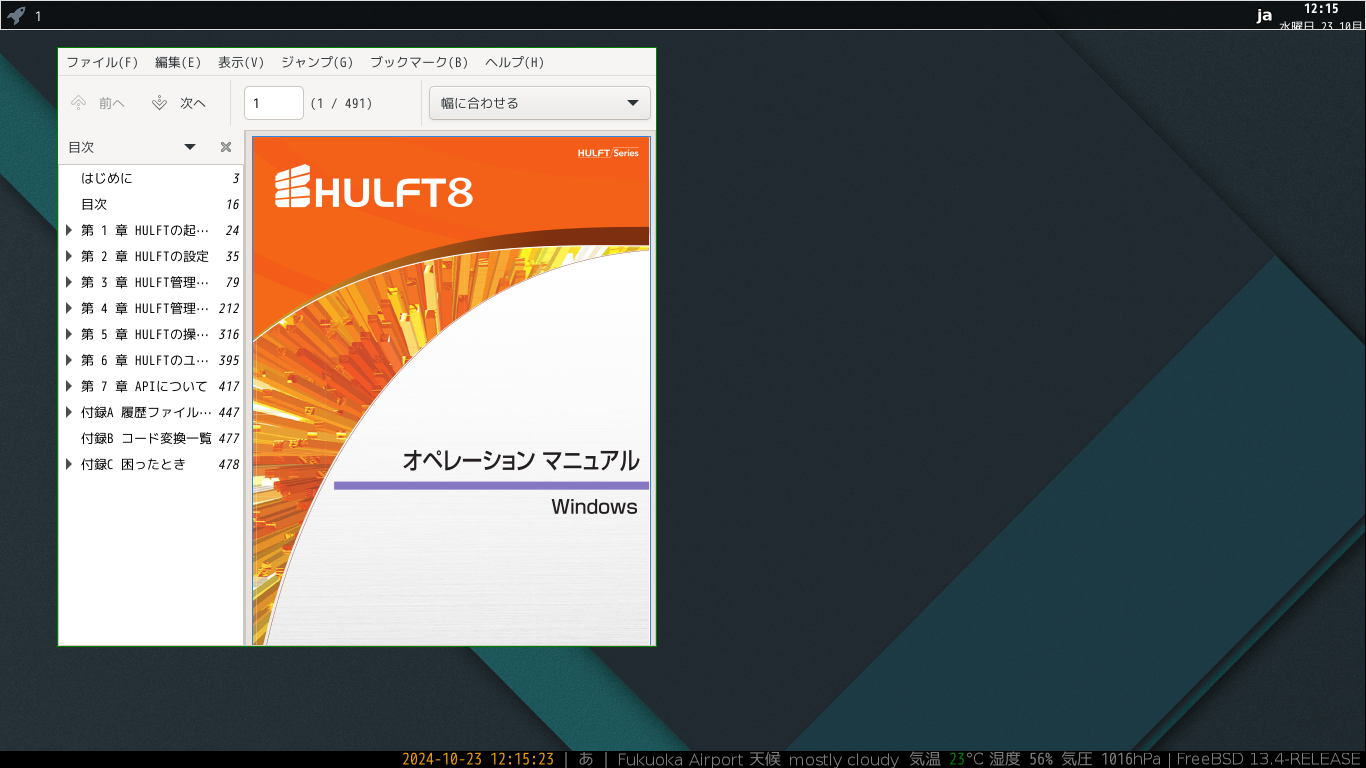1366x768 pixels.
Task: Open the 目次 side pane selector dropdown
Action: point(190,147)
